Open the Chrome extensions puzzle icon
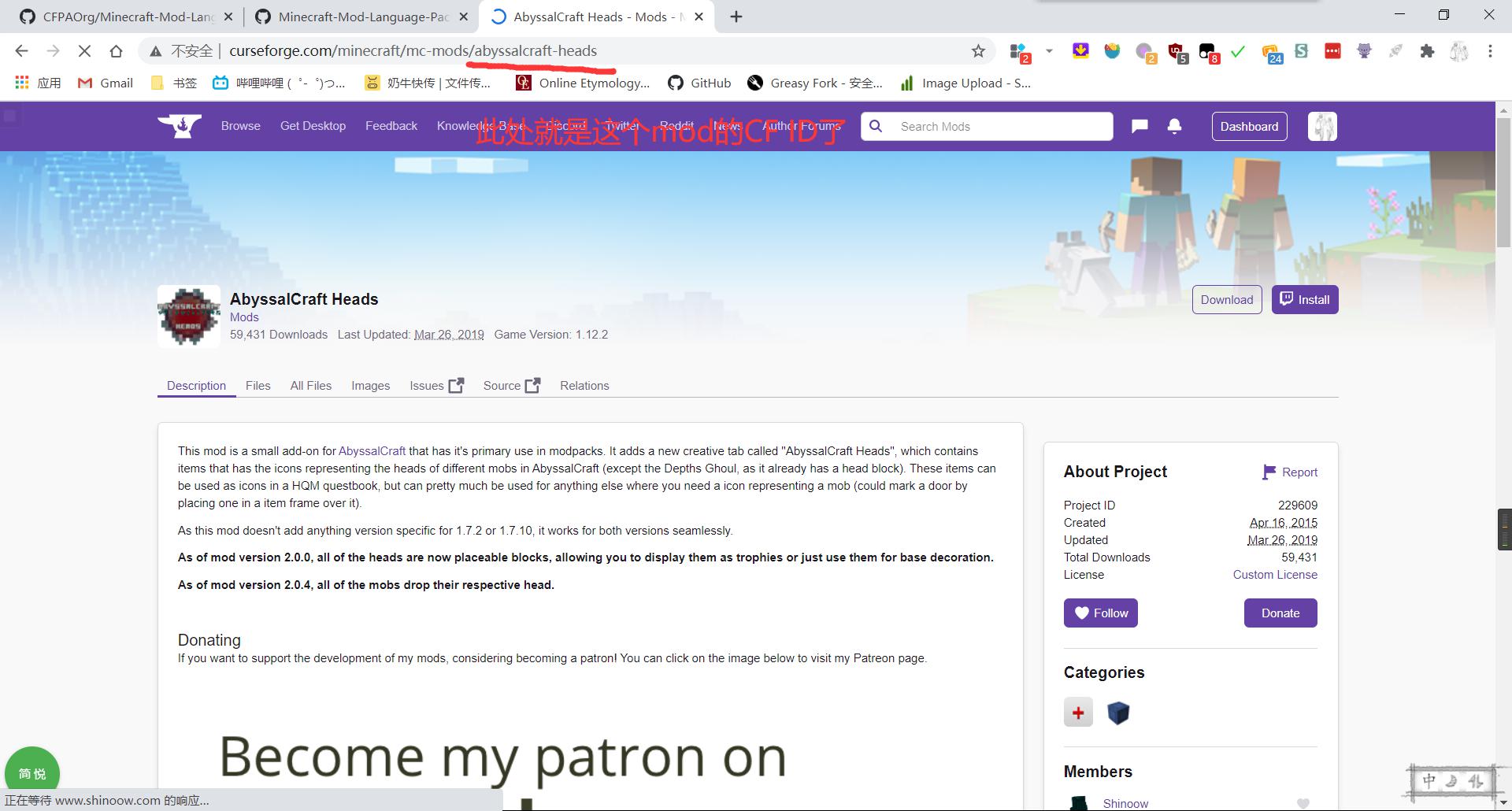 1427,51
